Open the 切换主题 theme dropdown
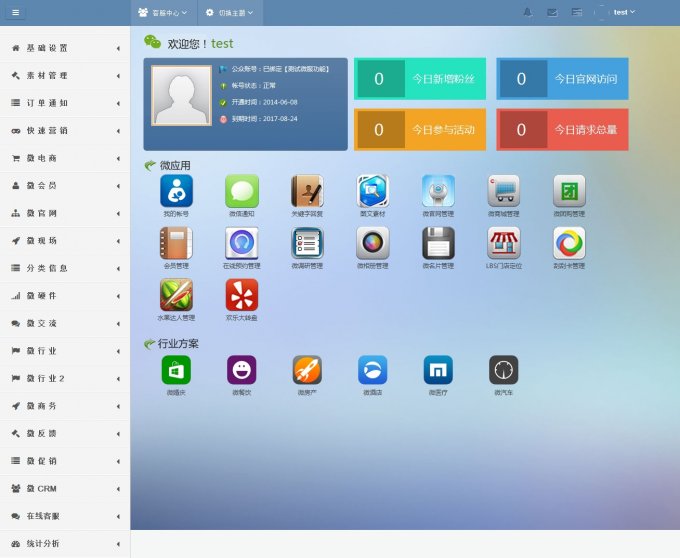This screenshot has height=558, width=680. [228, 12]
